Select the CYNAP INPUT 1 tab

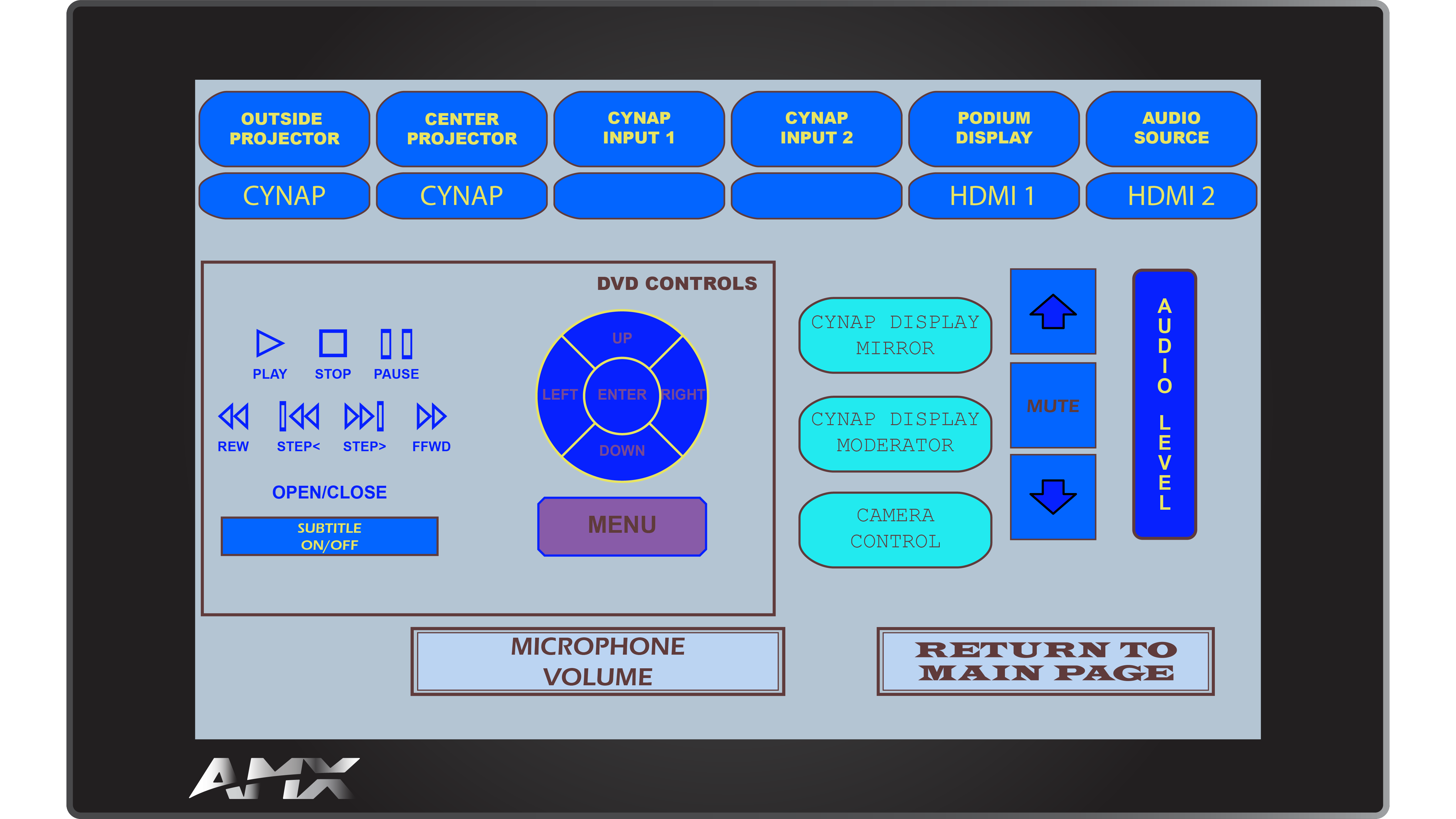tap(639, 128)
